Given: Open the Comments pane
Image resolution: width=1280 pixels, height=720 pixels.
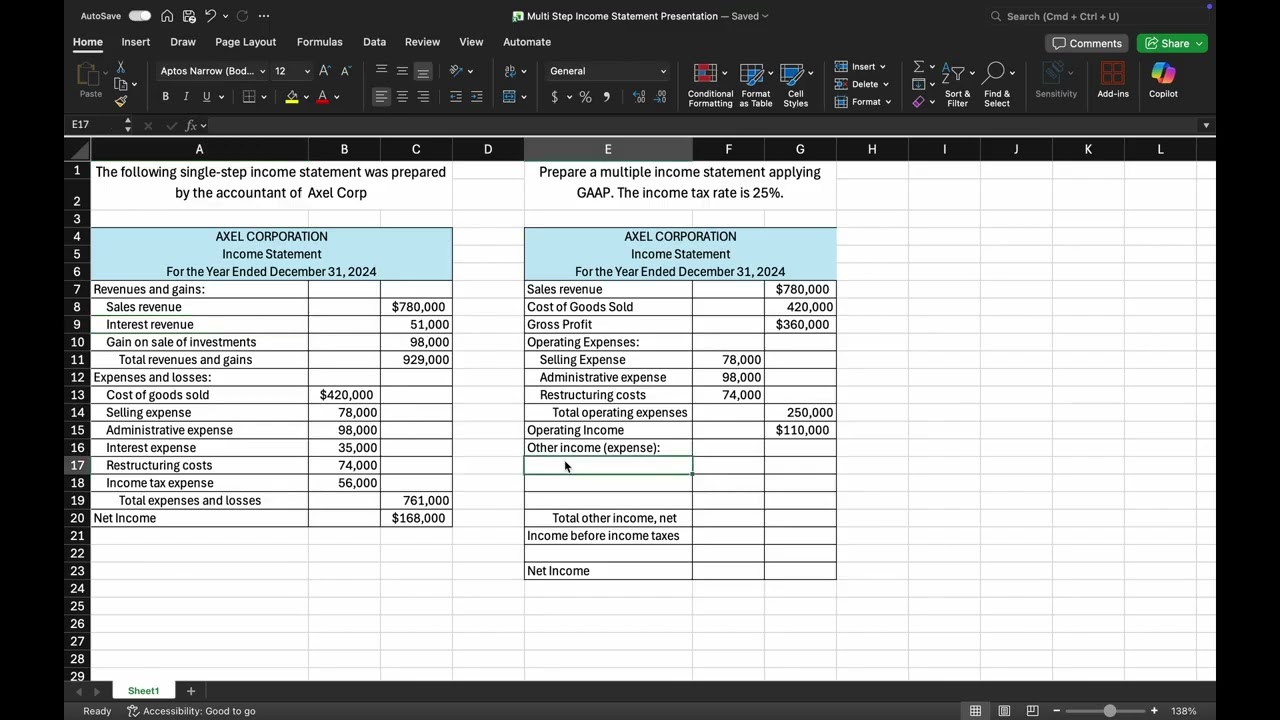Looking at the screenshot, I should pyautogui.click(x=1087, y=43).
